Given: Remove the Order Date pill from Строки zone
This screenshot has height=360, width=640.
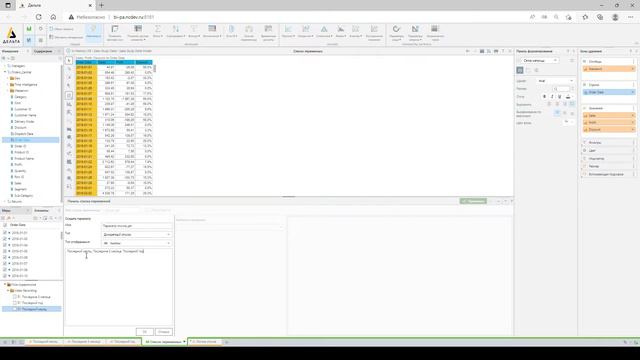Looking at the screenshot, I should tap(633, 92).
